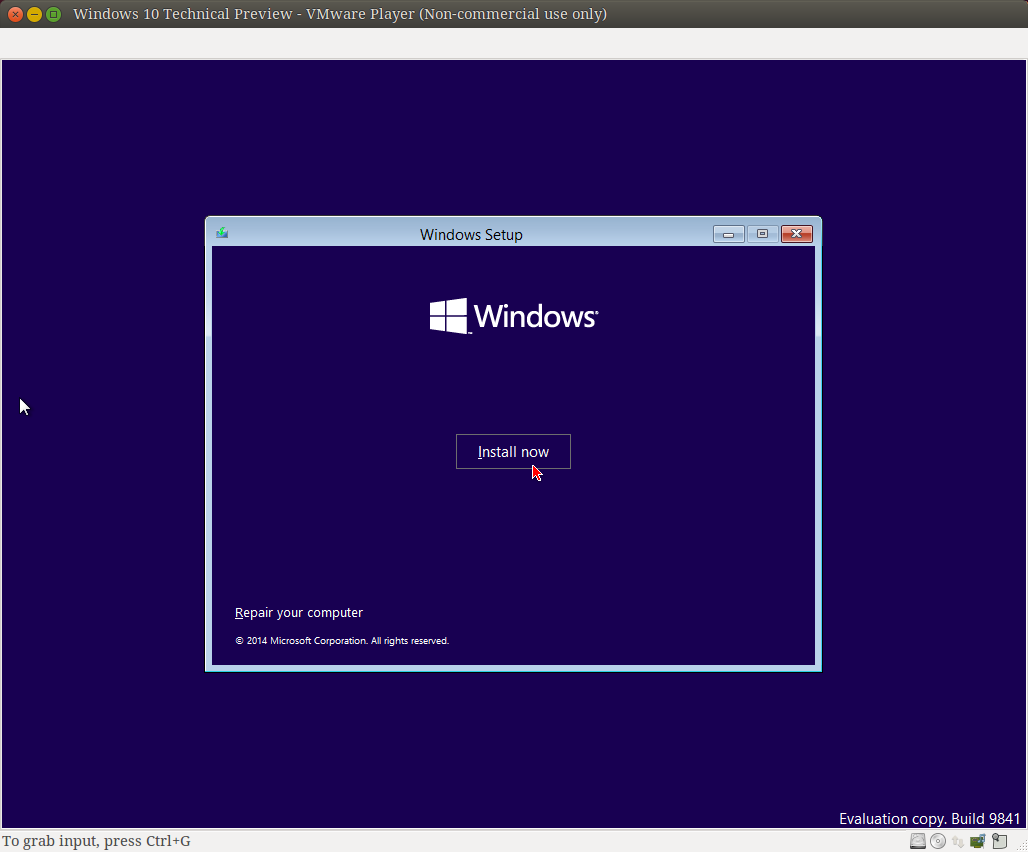Click the Windows Setup title bar icon

click(222, 233)
